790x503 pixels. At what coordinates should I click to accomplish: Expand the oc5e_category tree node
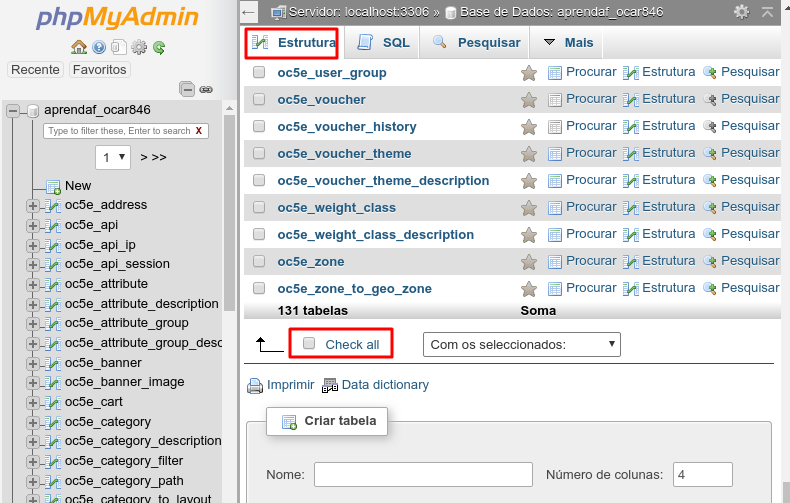point(33,422)
